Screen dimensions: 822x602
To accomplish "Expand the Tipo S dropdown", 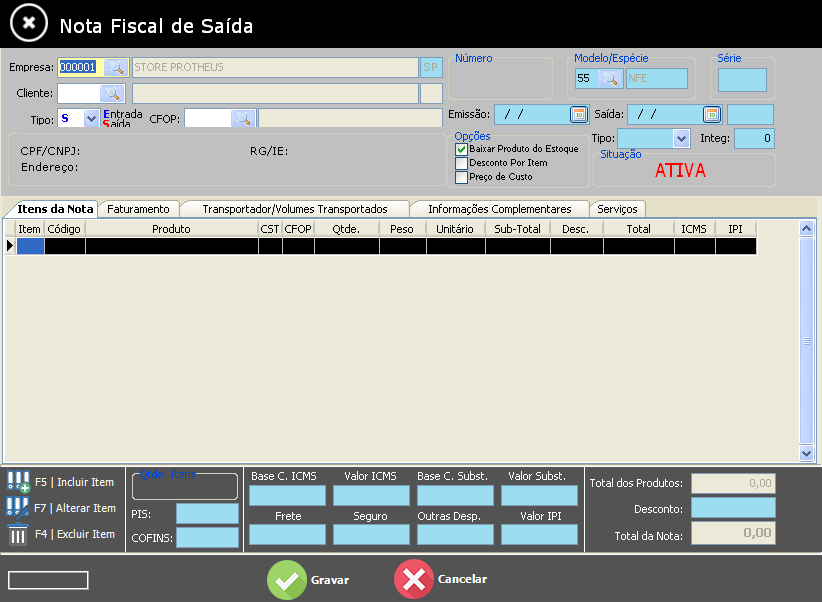I will pyautogui.click(x=91, y=119).
